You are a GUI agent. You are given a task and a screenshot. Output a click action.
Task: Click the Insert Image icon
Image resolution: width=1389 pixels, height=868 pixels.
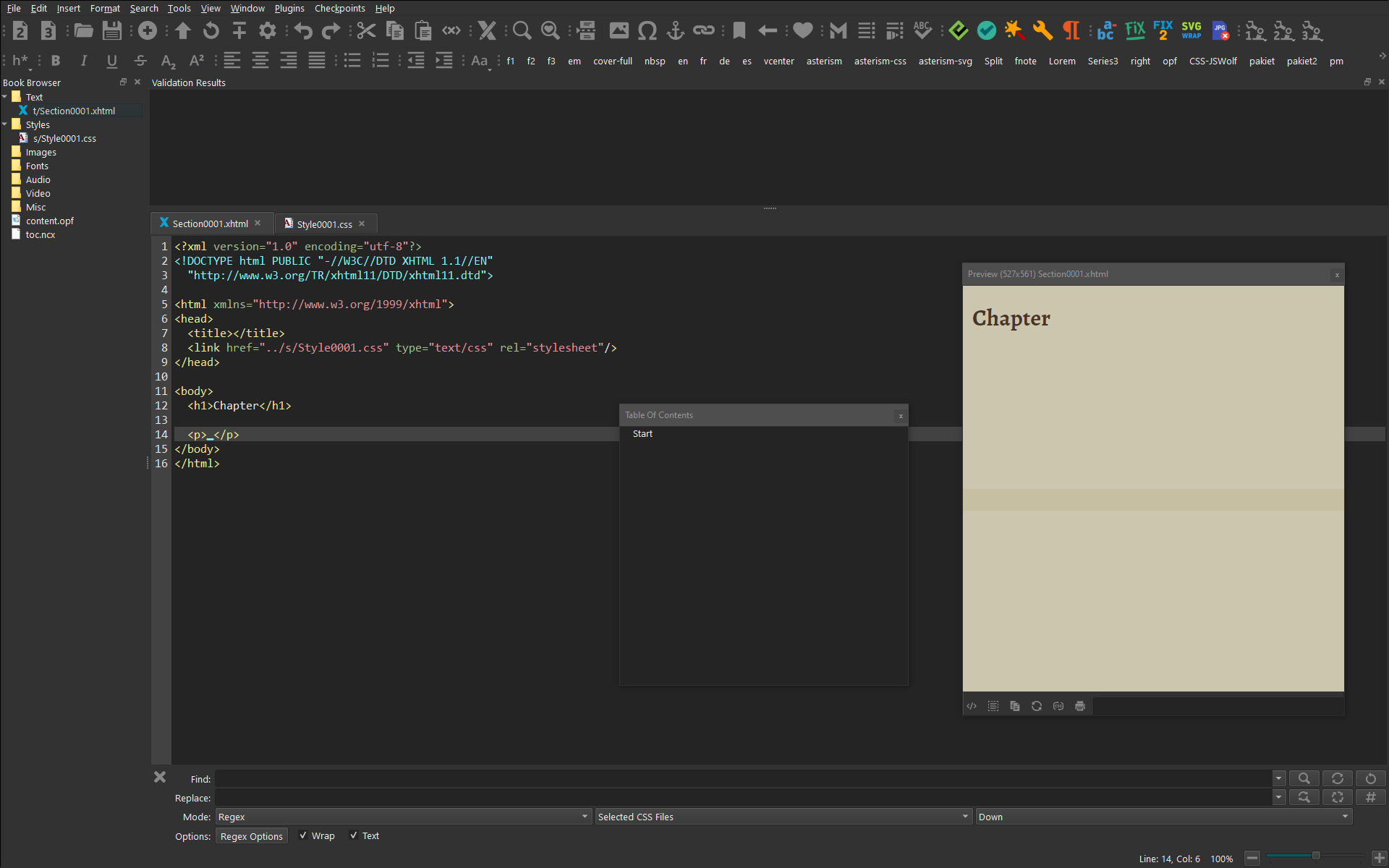[x=619, y=31]
